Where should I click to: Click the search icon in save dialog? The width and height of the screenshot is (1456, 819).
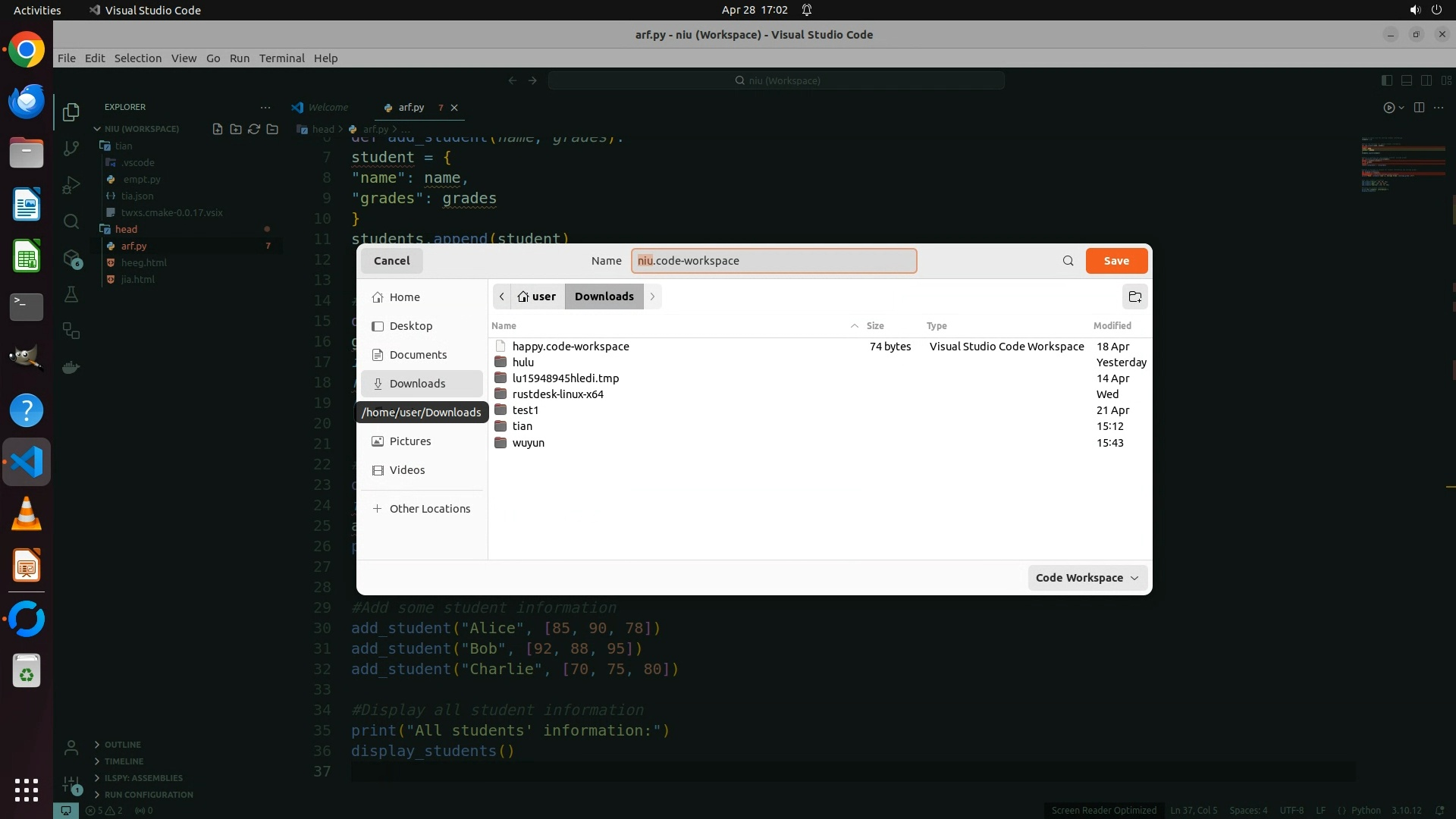click(x=1068, y=261)
